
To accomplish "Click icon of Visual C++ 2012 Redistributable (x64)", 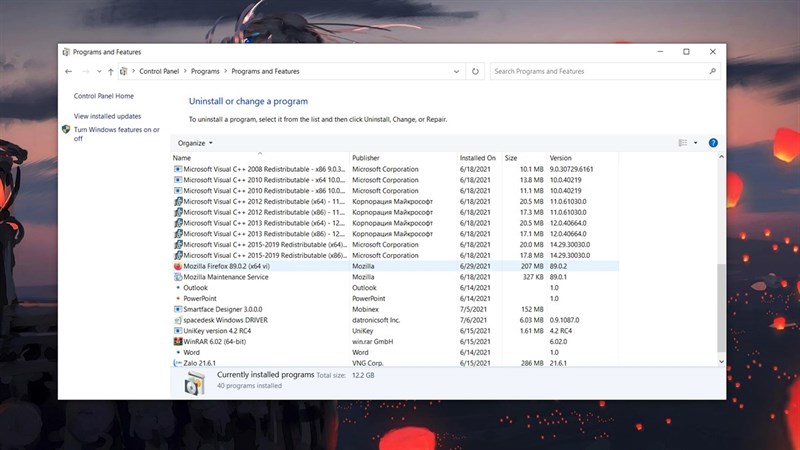I will (x=178, y=202).
